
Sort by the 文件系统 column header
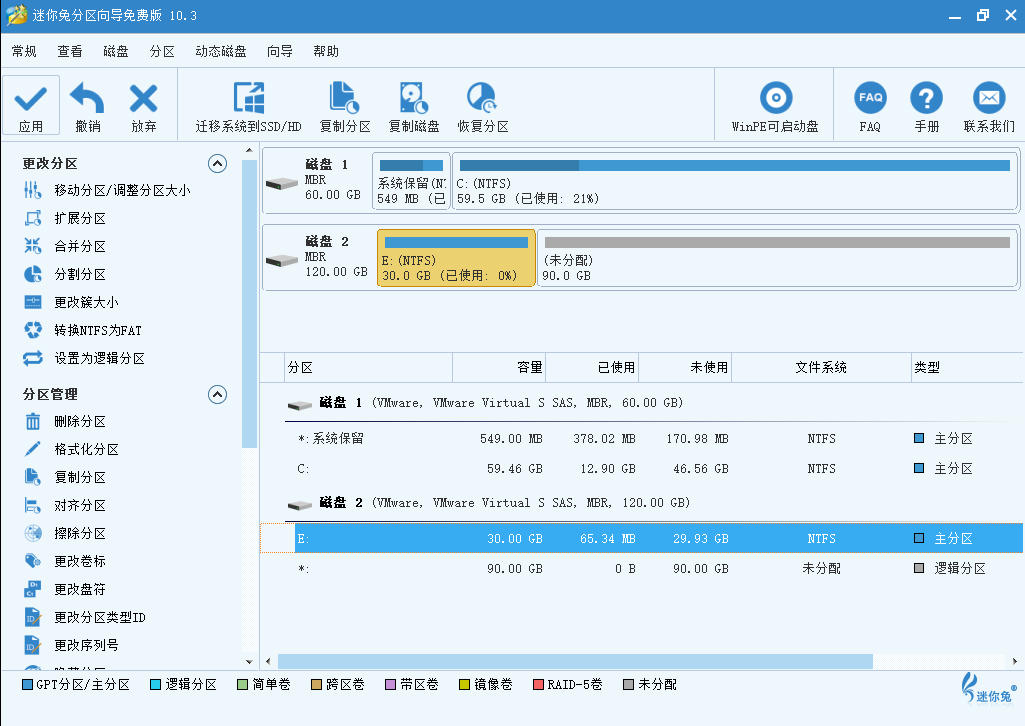pyautogui.click(x=821, y=367)
